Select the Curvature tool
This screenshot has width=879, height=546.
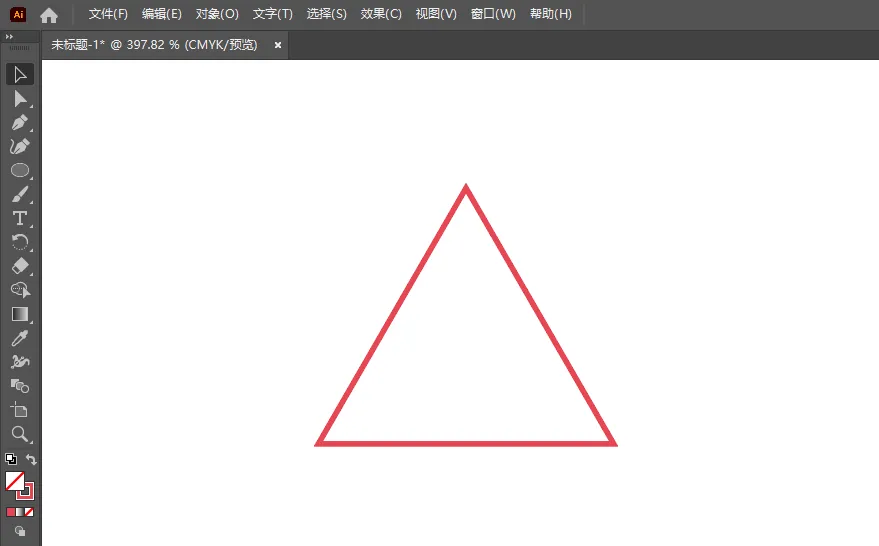[20, 146]
